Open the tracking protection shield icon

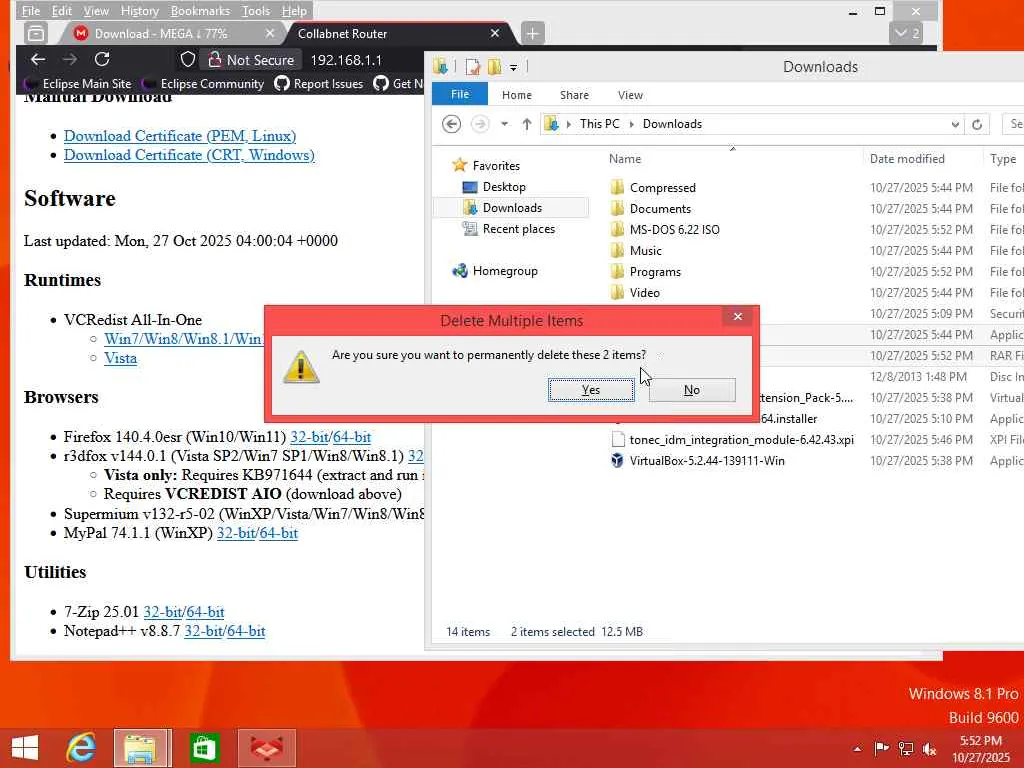coord(188,60)
